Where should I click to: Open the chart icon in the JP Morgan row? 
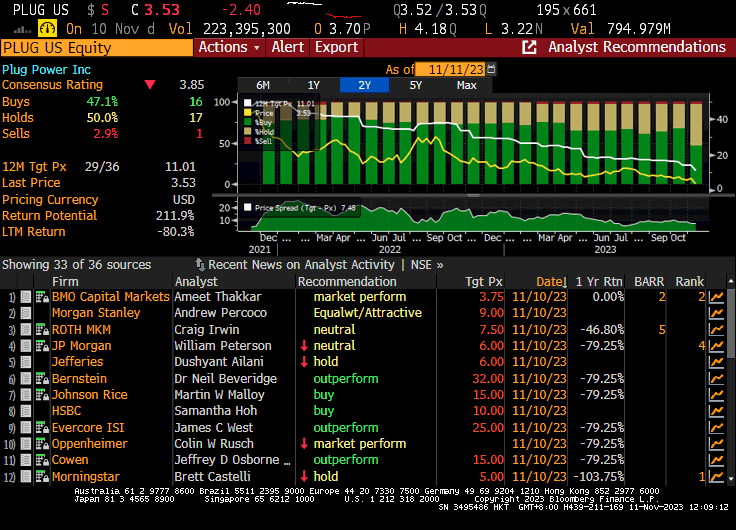(x=716, y=346)
